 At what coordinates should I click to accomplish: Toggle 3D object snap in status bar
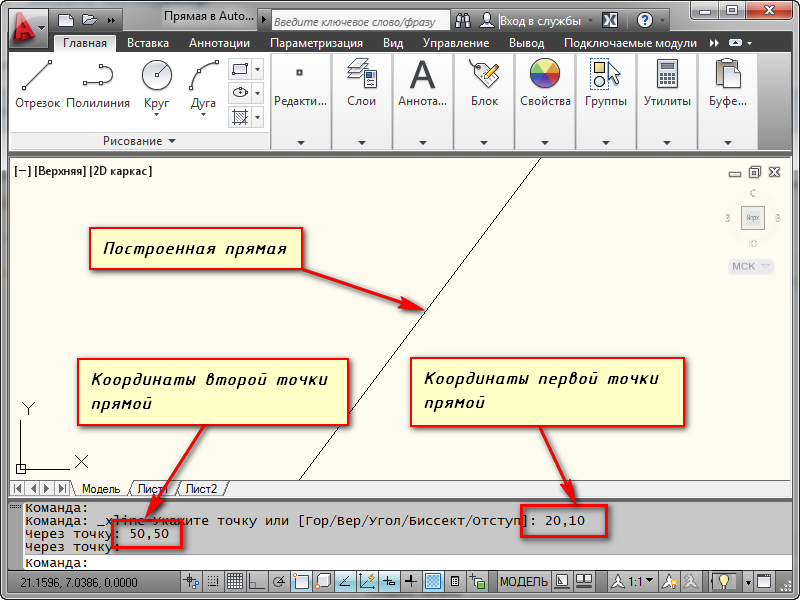click(322, 581)
